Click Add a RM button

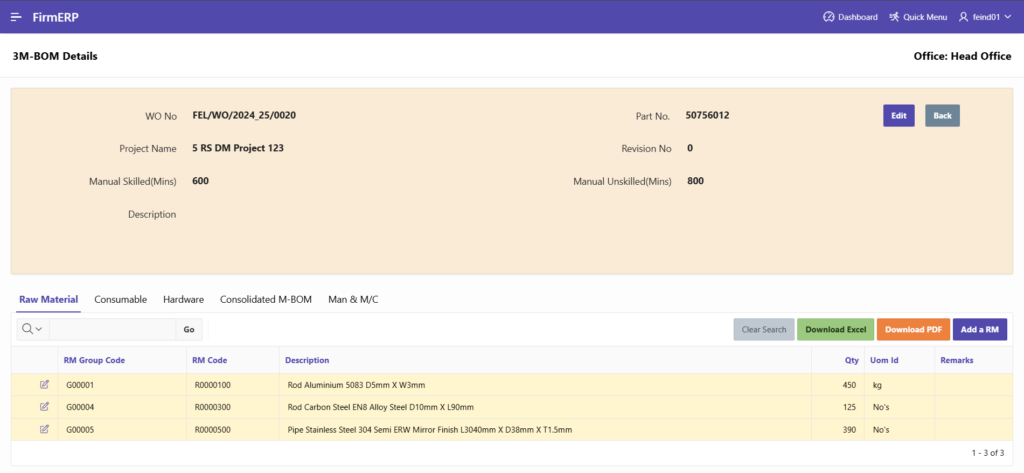(979, 329)
